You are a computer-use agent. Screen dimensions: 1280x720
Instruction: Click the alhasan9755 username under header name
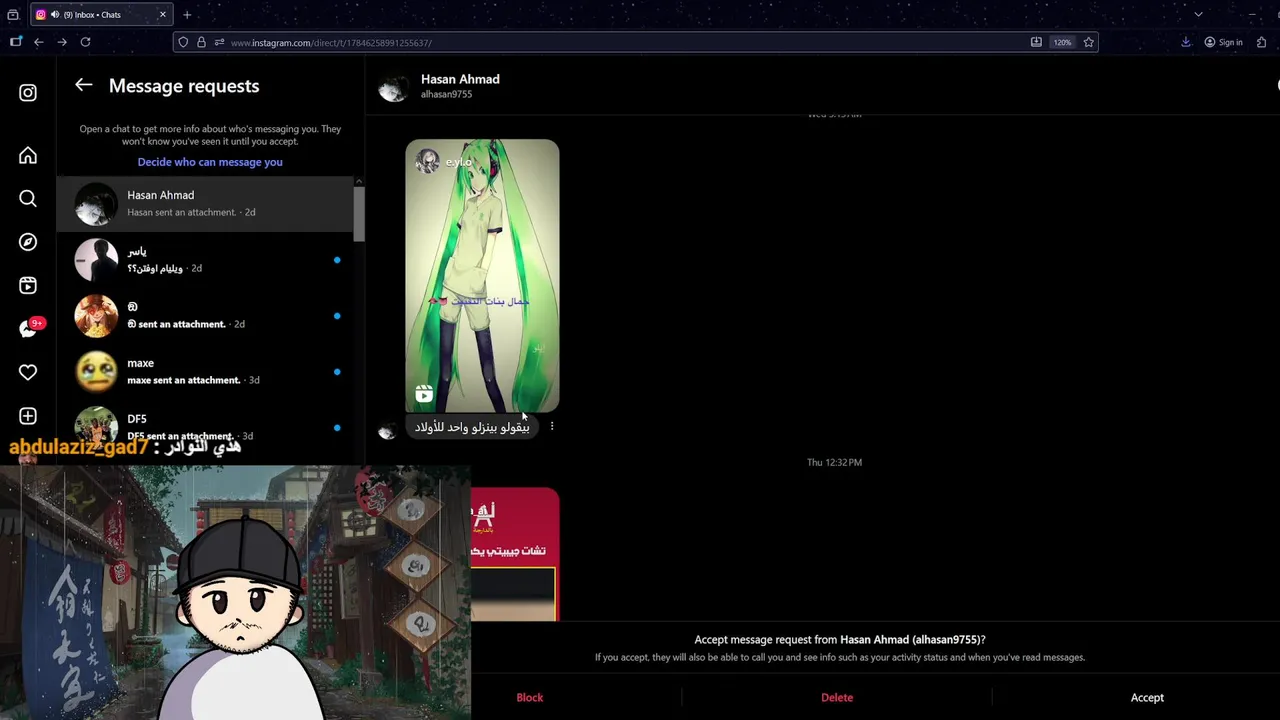pyautogui.click(x=446, y=95)
